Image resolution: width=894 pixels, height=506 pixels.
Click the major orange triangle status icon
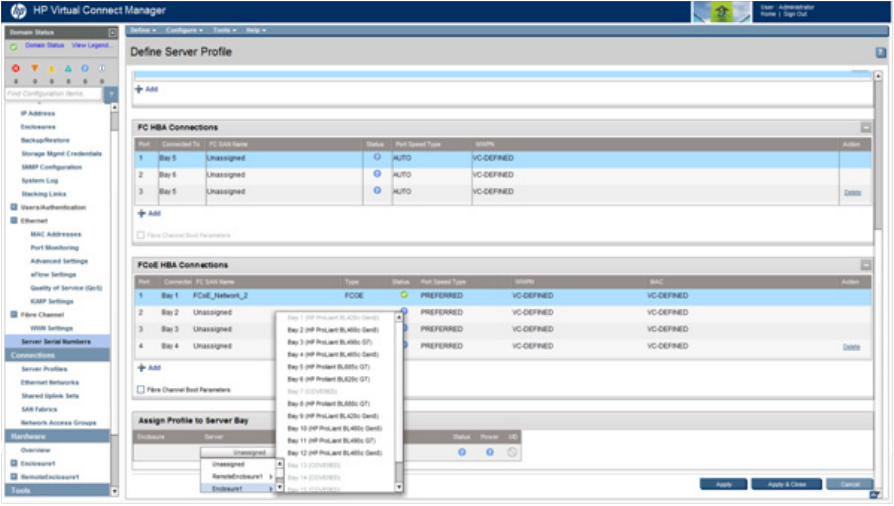34,68
